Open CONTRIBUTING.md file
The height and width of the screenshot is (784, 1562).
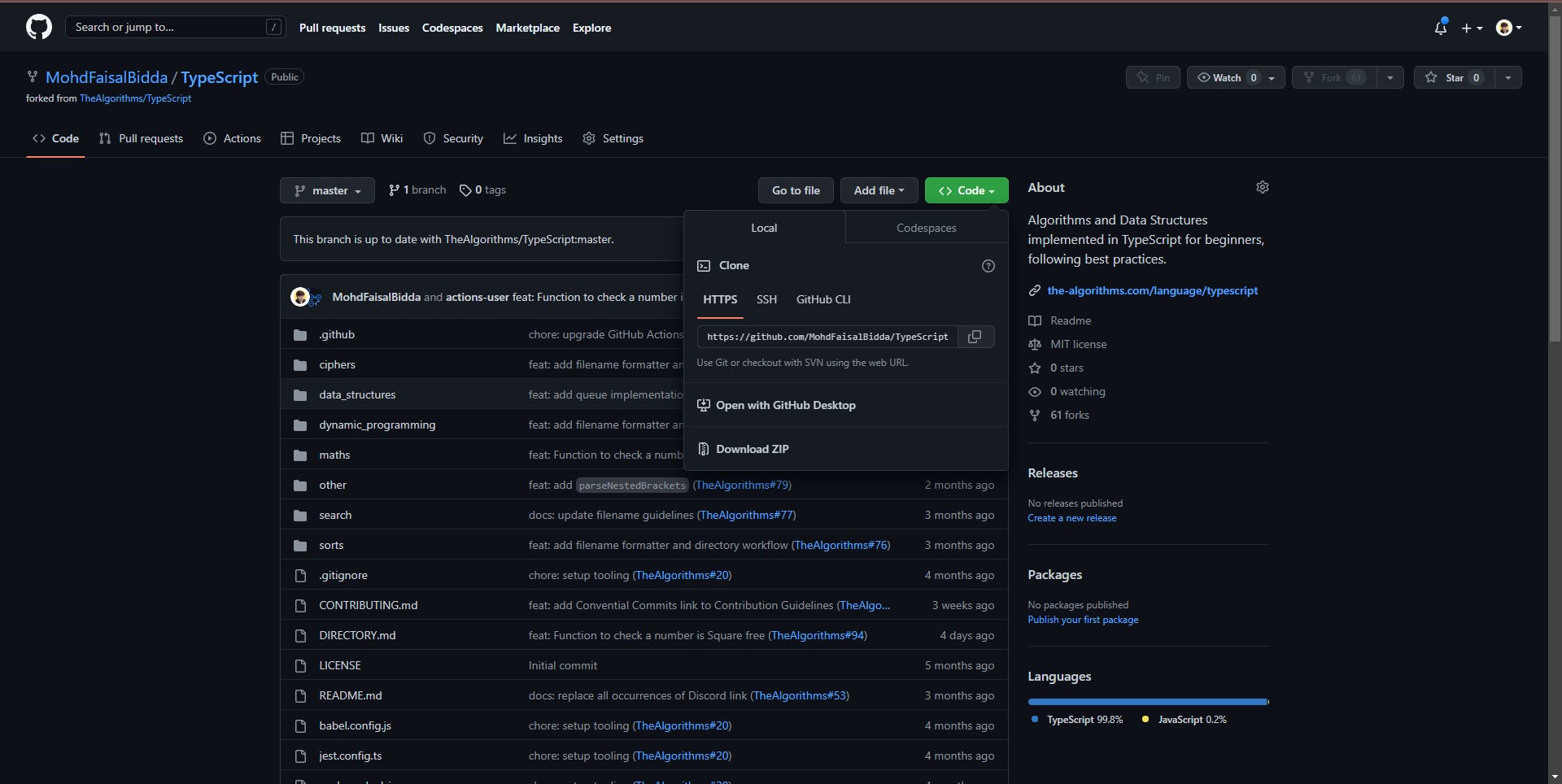coord(368,606)
